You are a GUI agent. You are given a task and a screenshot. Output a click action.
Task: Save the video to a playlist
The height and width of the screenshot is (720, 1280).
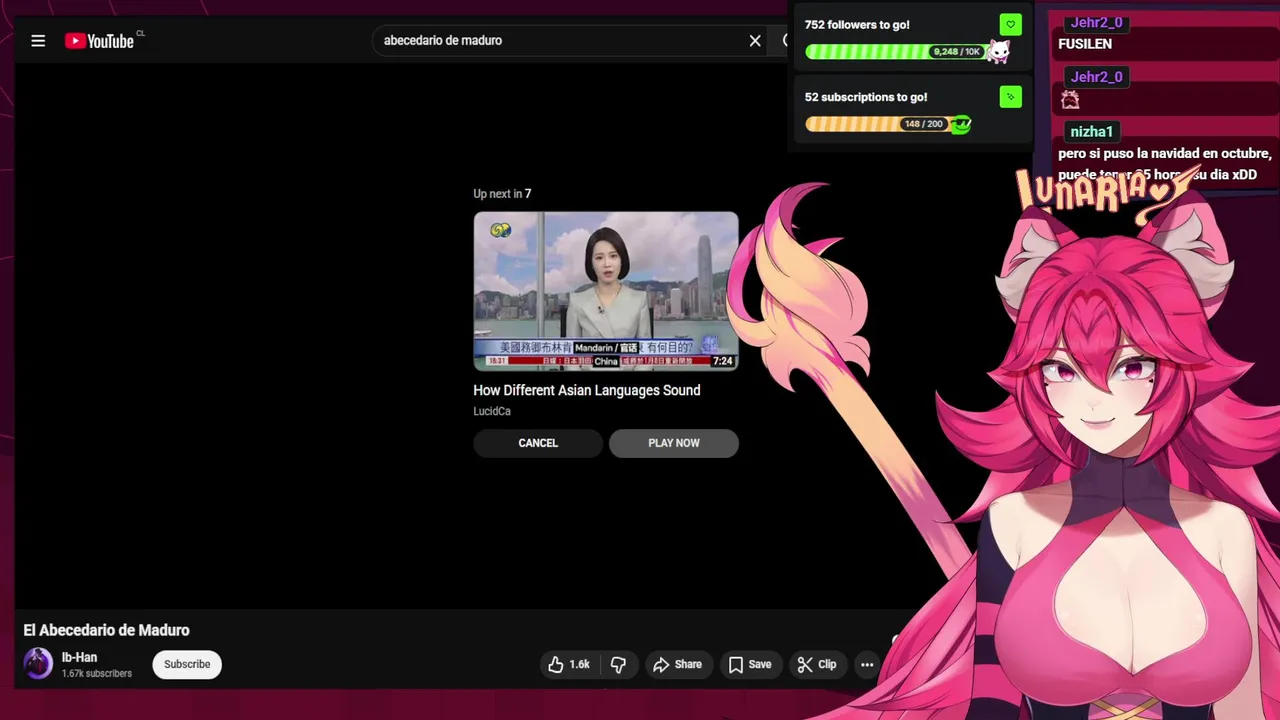tap(749, 664)
